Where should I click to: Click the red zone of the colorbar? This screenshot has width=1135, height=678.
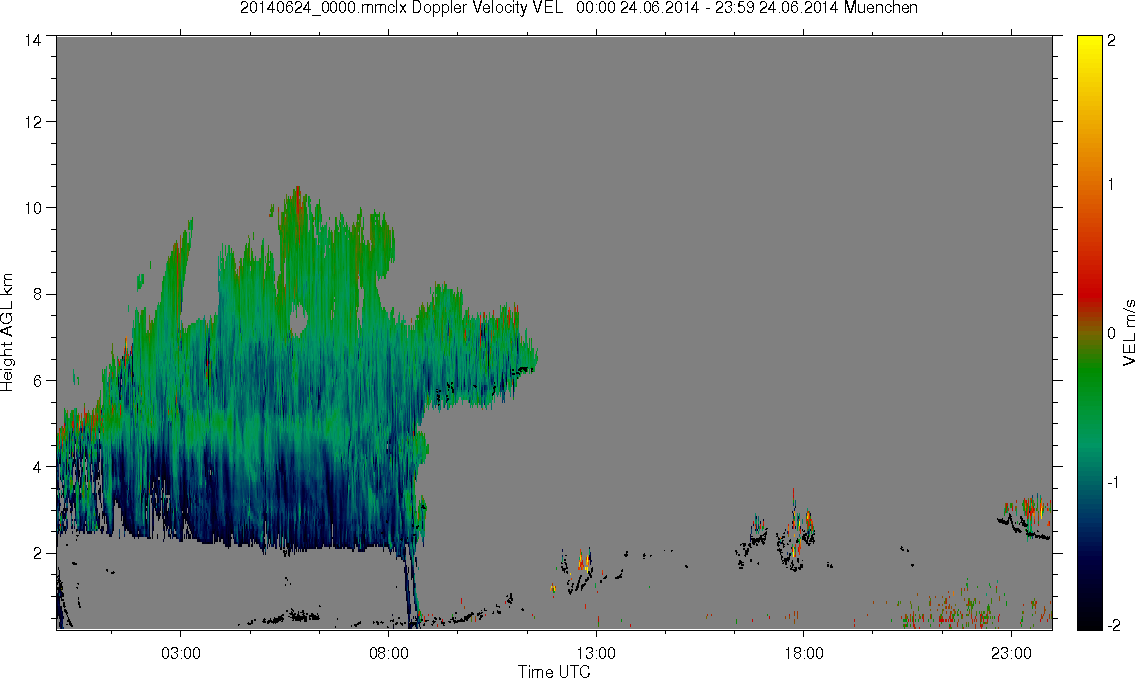pos(1089,293)
